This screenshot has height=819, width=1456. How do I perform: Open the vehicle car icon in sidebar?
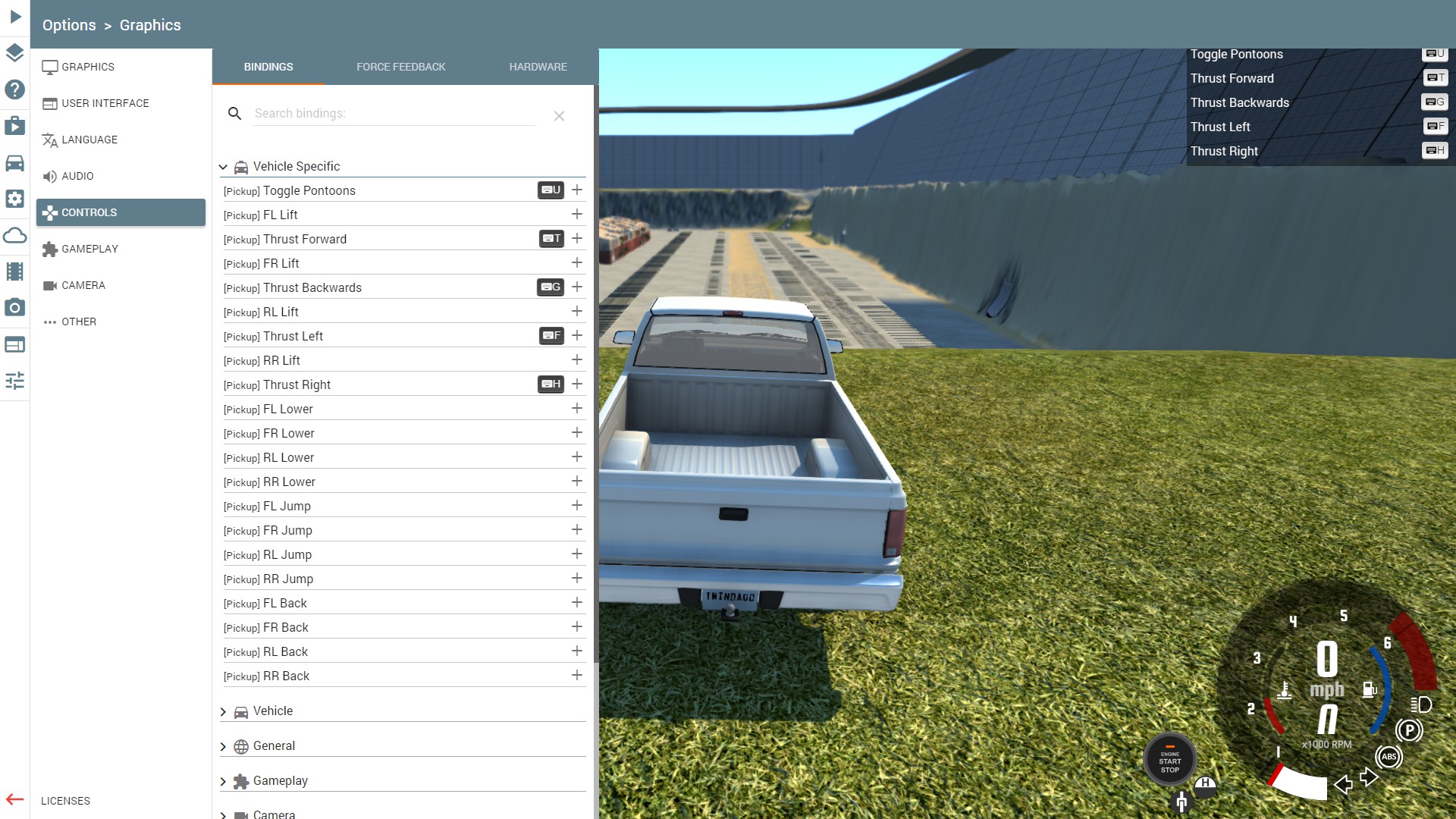click(15, 162)
